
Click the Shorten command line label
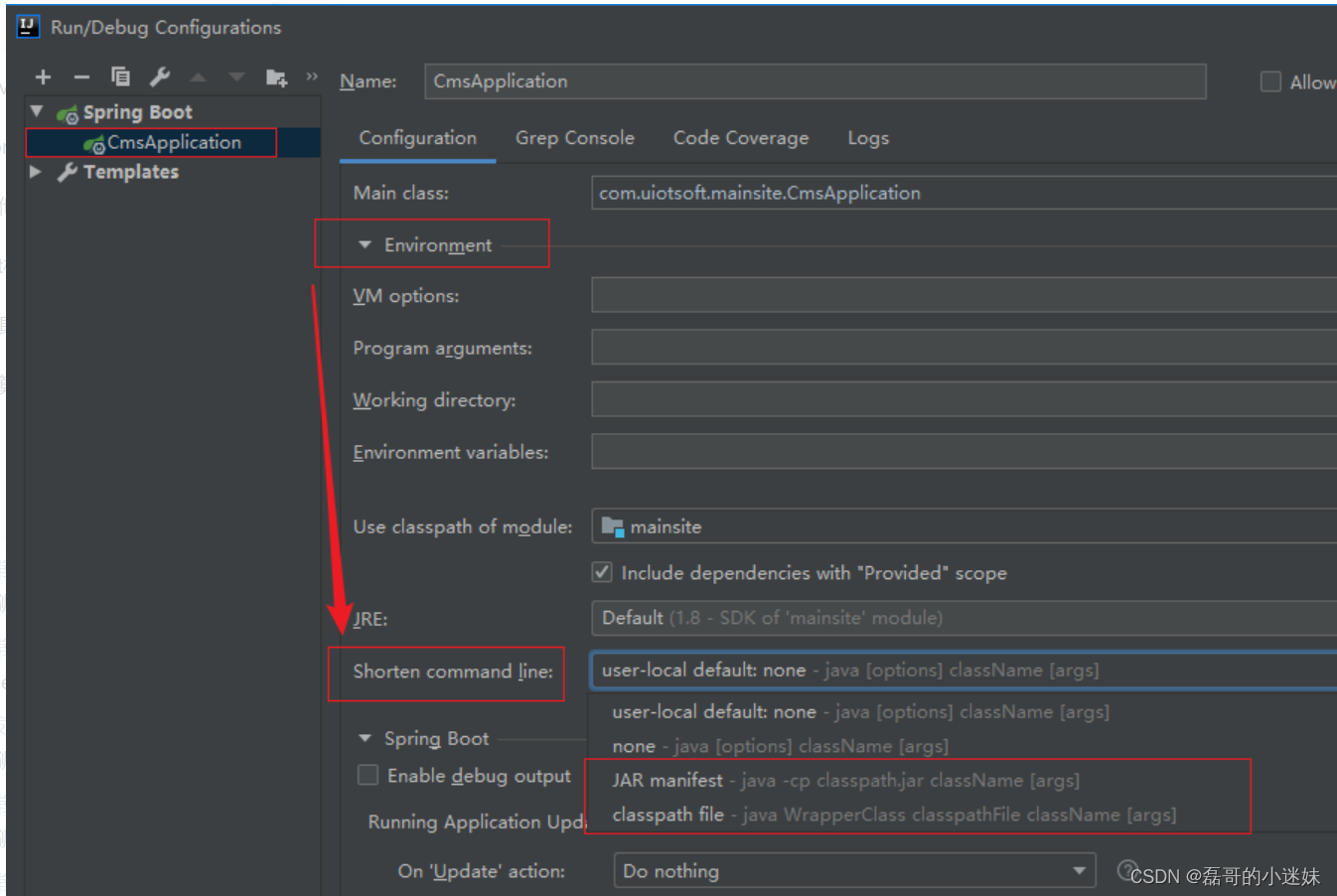coord(453,672)
